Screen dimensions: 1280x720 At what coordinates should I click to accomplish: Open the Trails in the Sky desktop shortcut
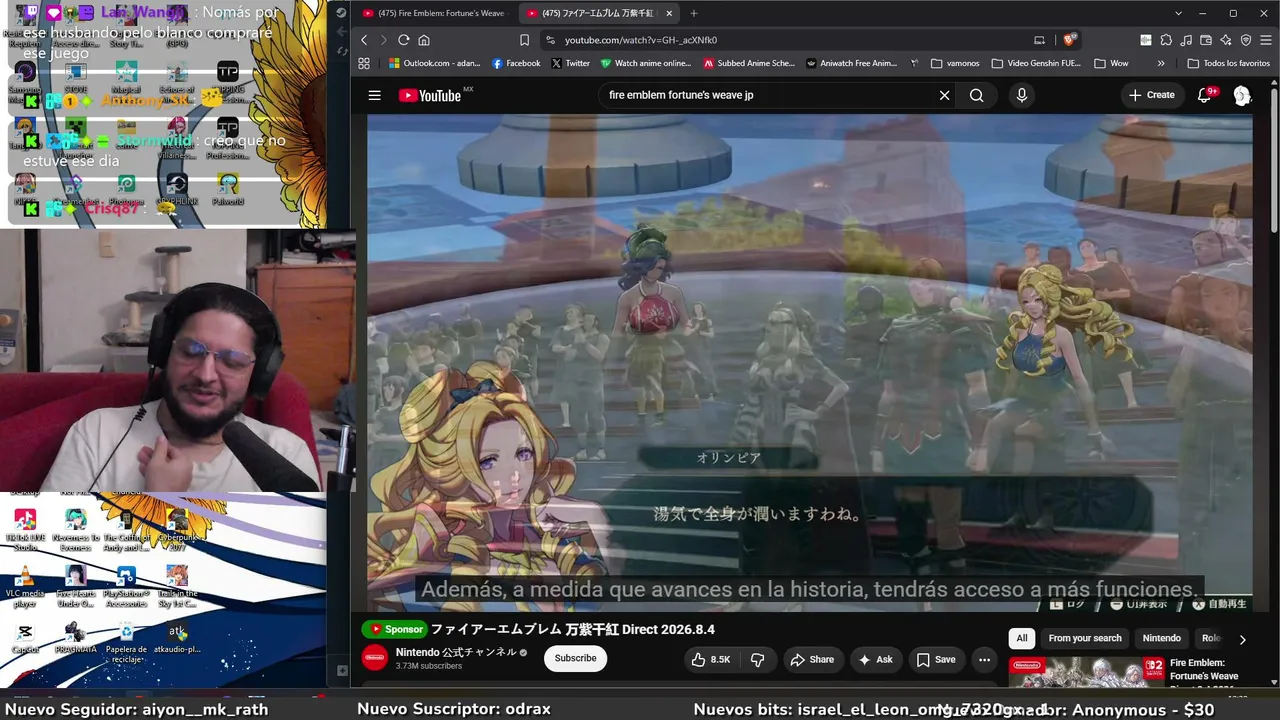[x=177, y=586]
